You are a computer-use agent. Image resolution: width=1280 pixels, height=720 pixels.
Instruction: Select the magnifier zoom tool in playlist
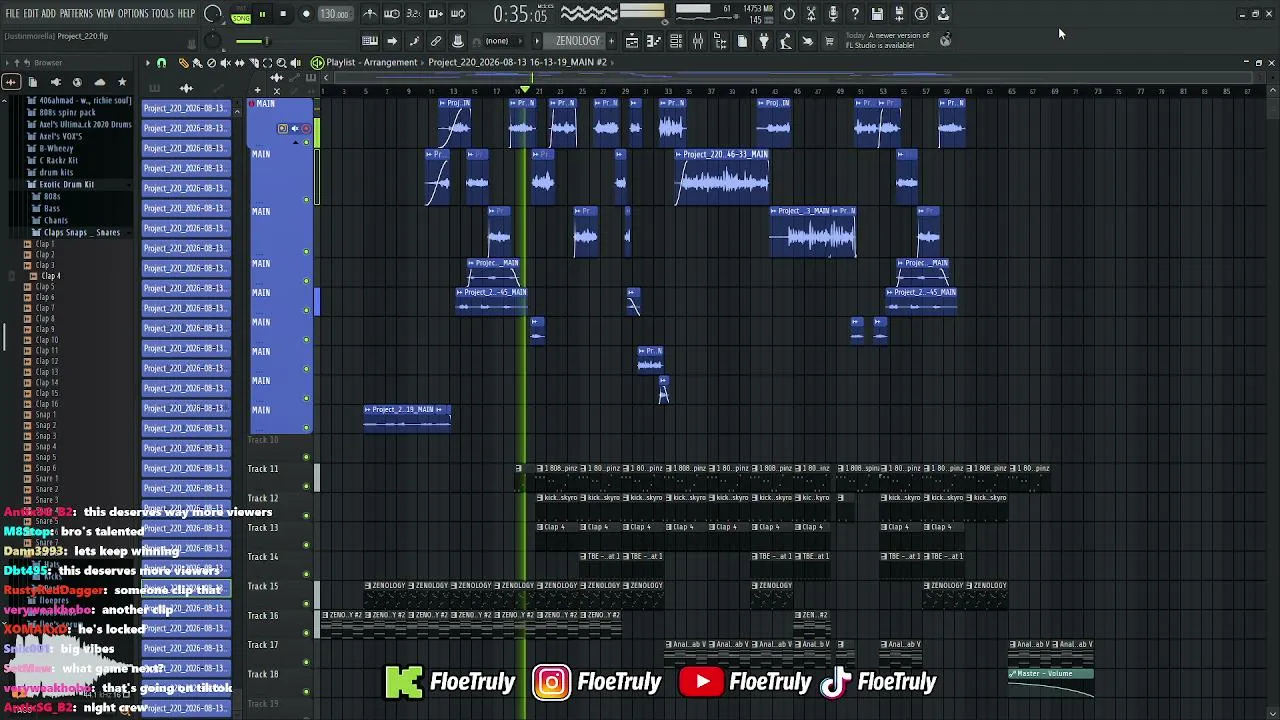pyautogui.click(x=281, y=63)
